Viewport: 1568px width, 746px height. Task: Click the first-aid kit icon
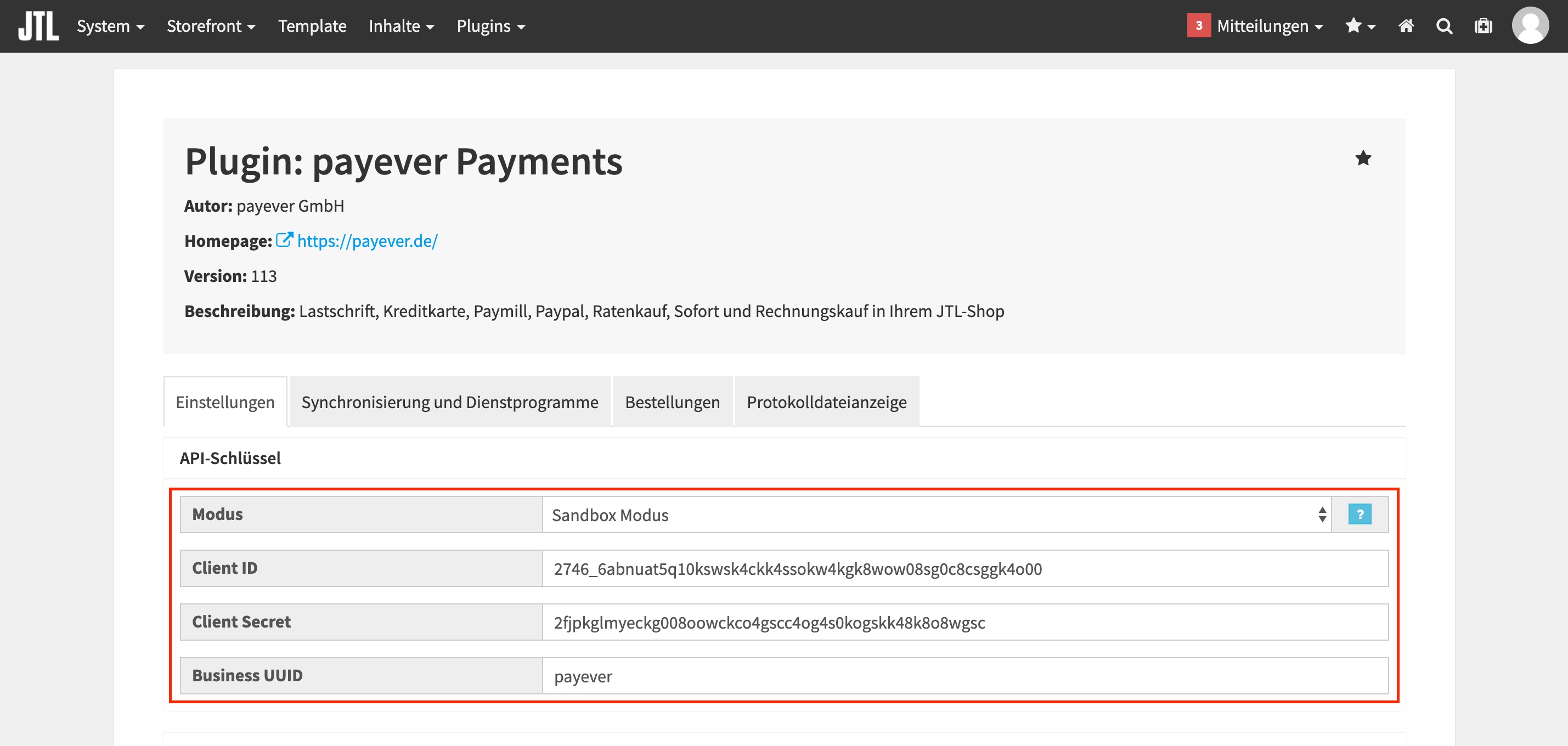[x=1484, y=26]
